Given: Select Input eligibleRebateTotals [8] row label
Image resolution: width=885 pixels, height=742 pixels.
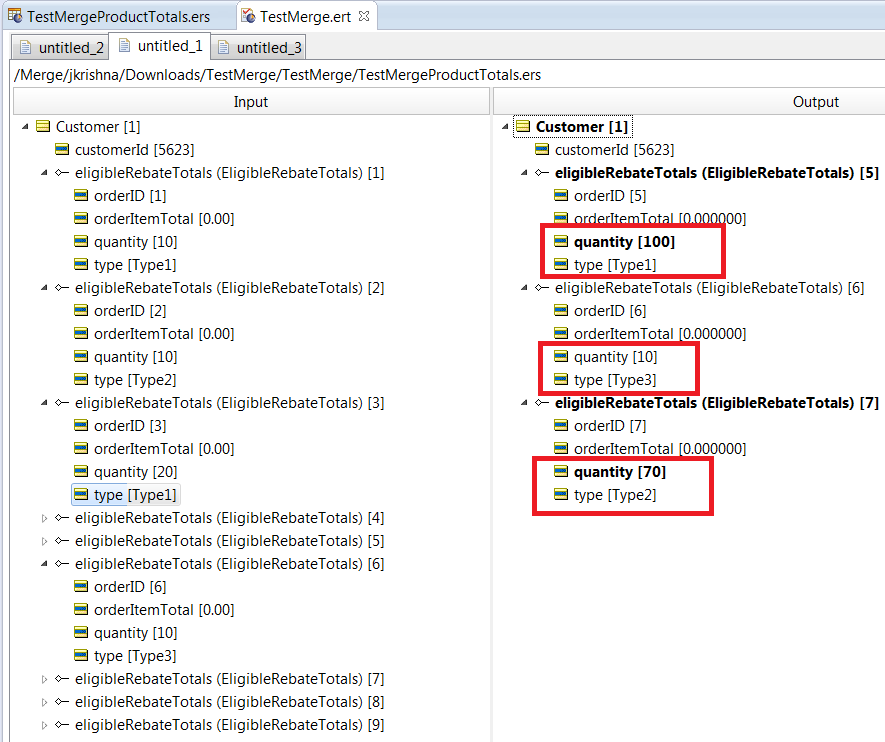Looking at the screenshot, I should [x=229, y=702].
